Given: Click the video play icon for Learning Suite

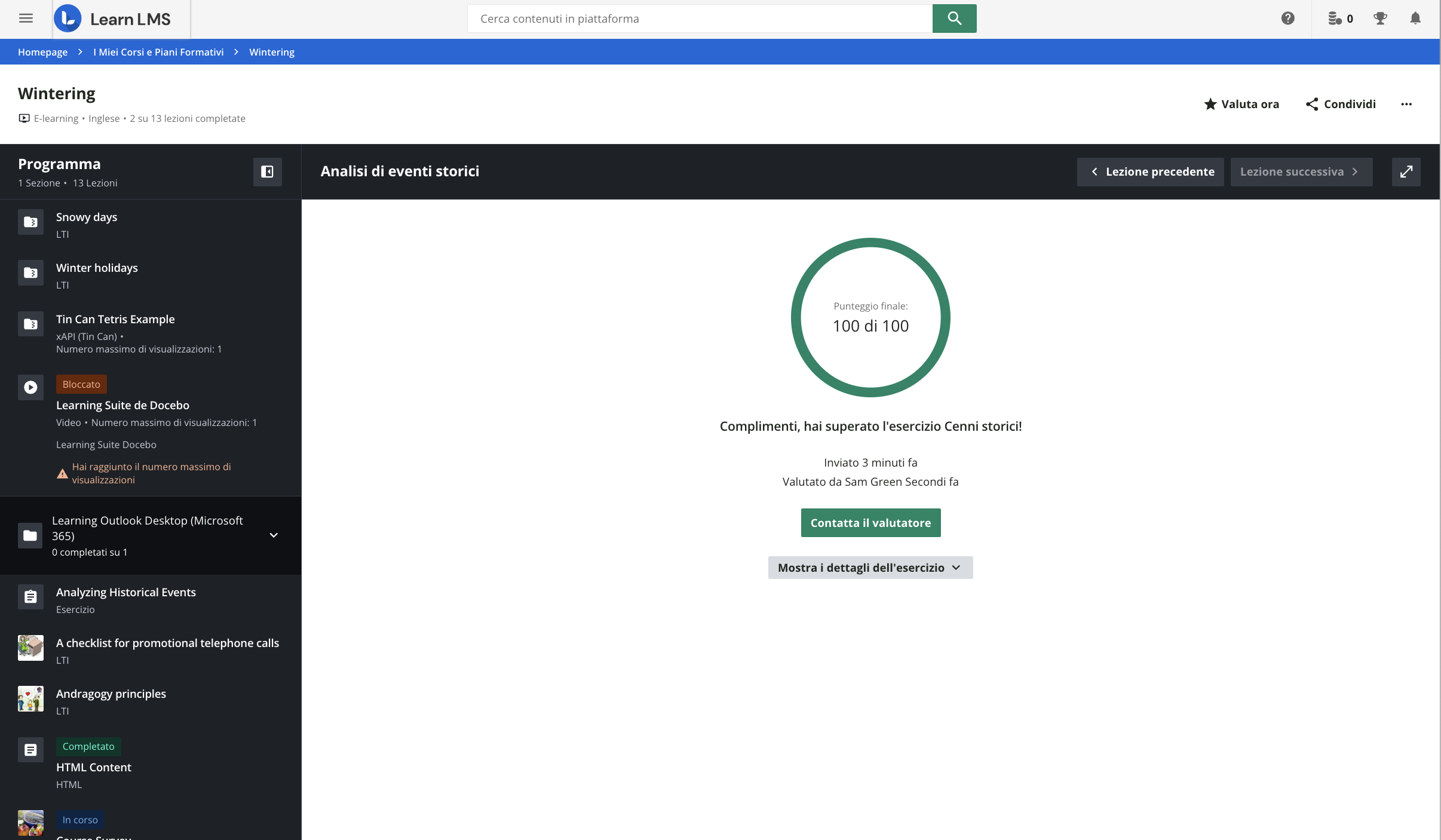Looking at the screenshot, I should coord(30,388).
